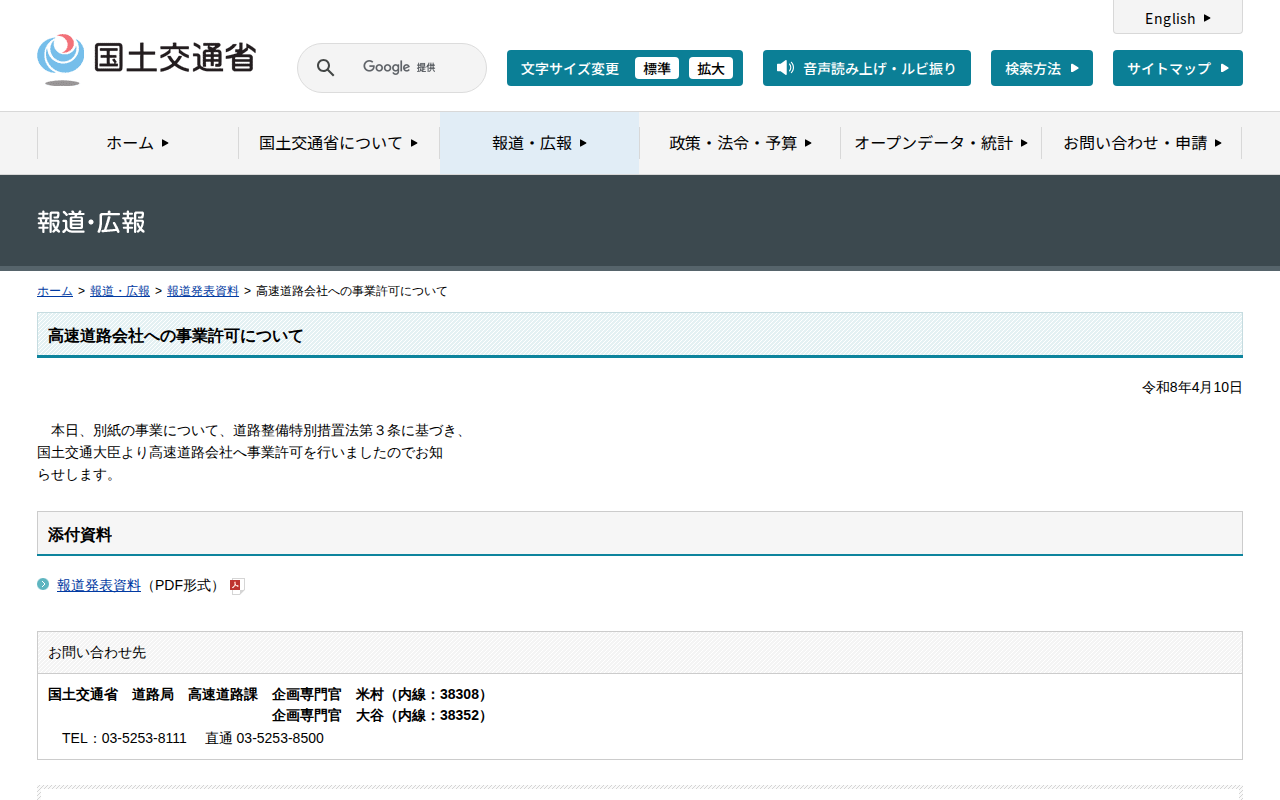The image size is (1280, 800).
Task: Follow the 報道・広報 breadcrumb link
Action: pos(120,291)
